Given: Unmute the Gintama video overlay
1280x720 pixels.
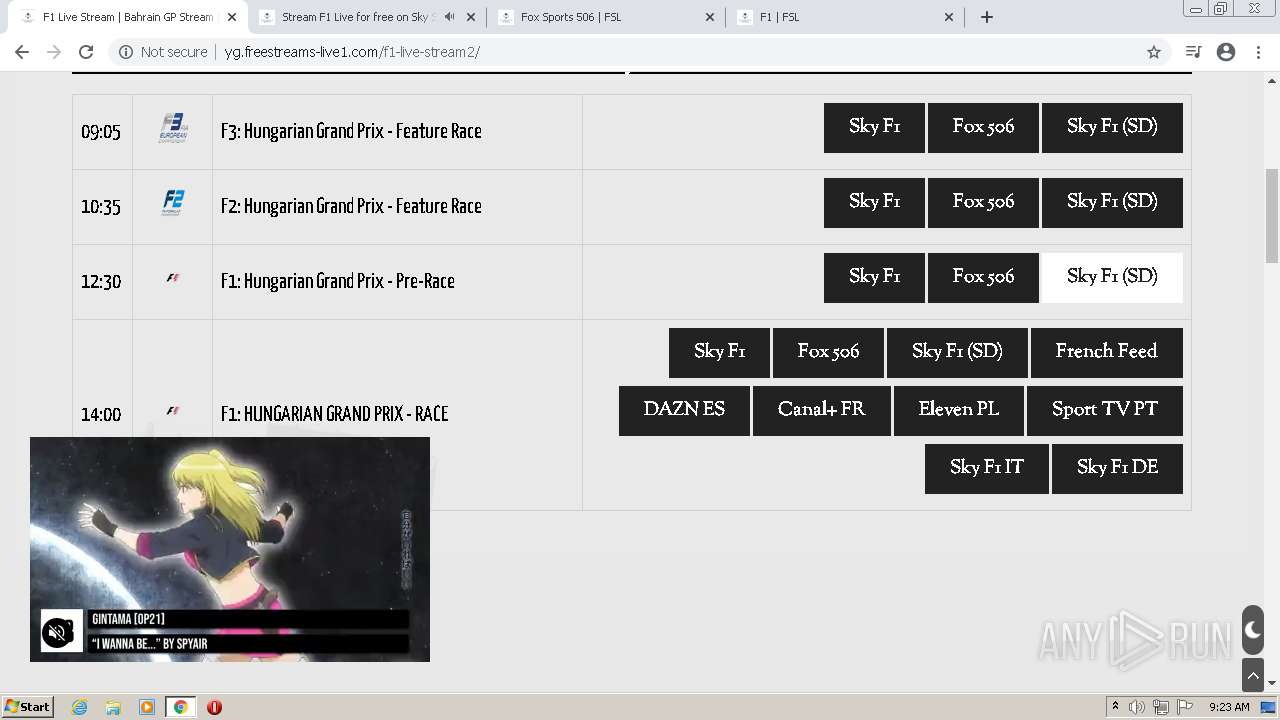Looking at the screenshot, I should click(x=58, y=632).
